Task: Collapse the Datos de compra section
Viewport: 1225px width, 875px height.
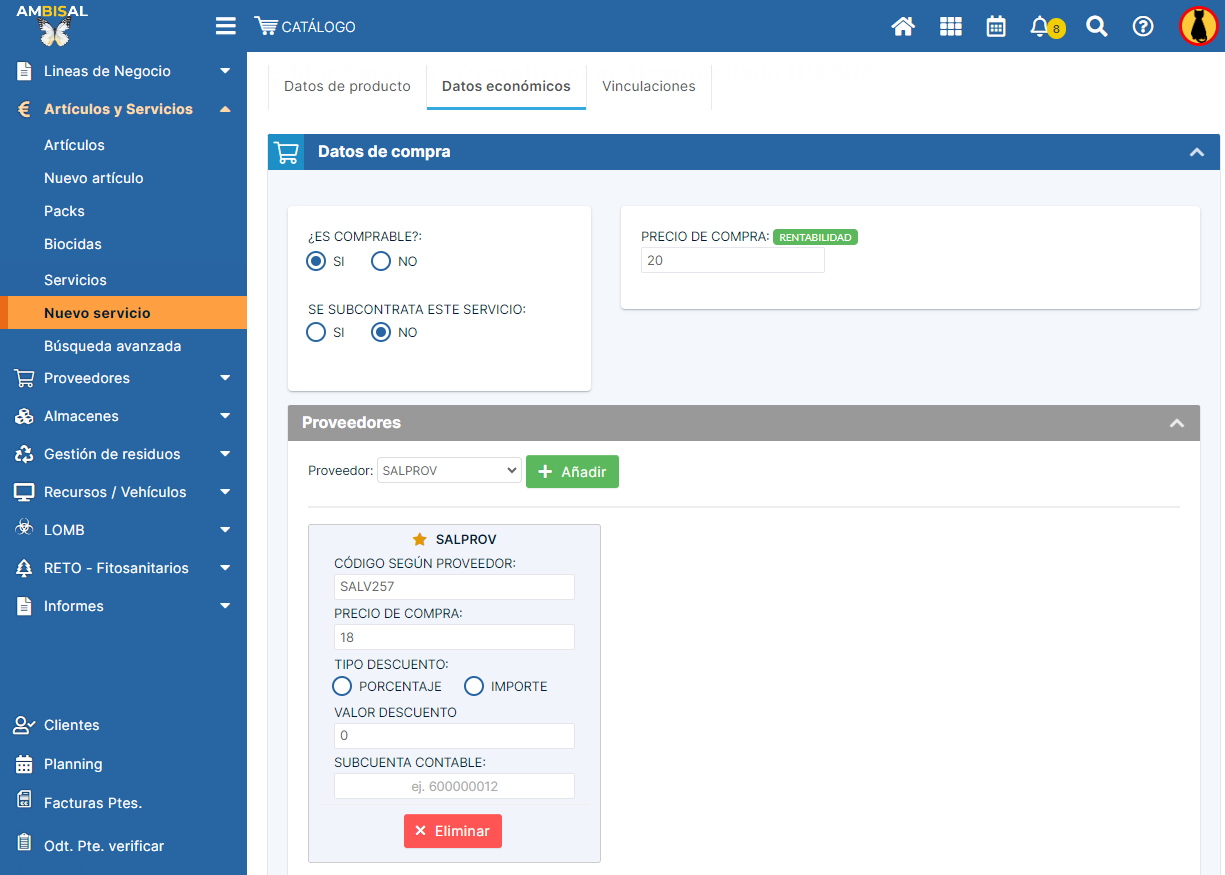Action: coord(1196,152)
